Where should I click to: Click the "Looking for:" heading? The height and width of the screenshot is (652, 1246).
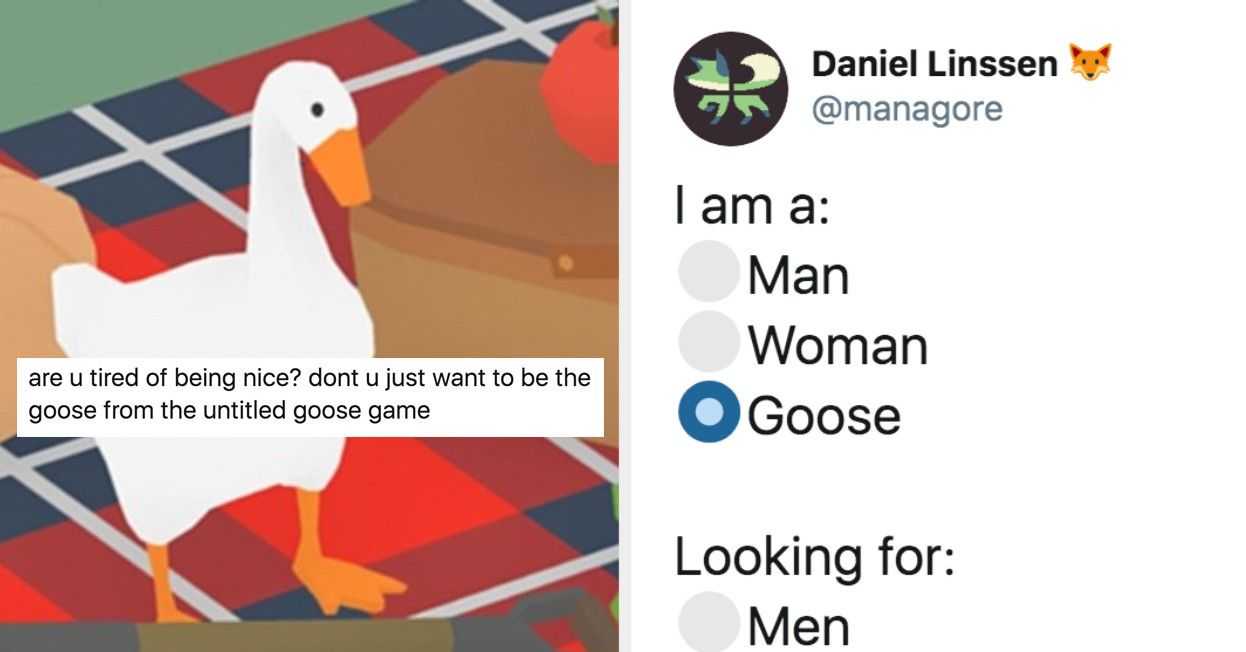814,556
